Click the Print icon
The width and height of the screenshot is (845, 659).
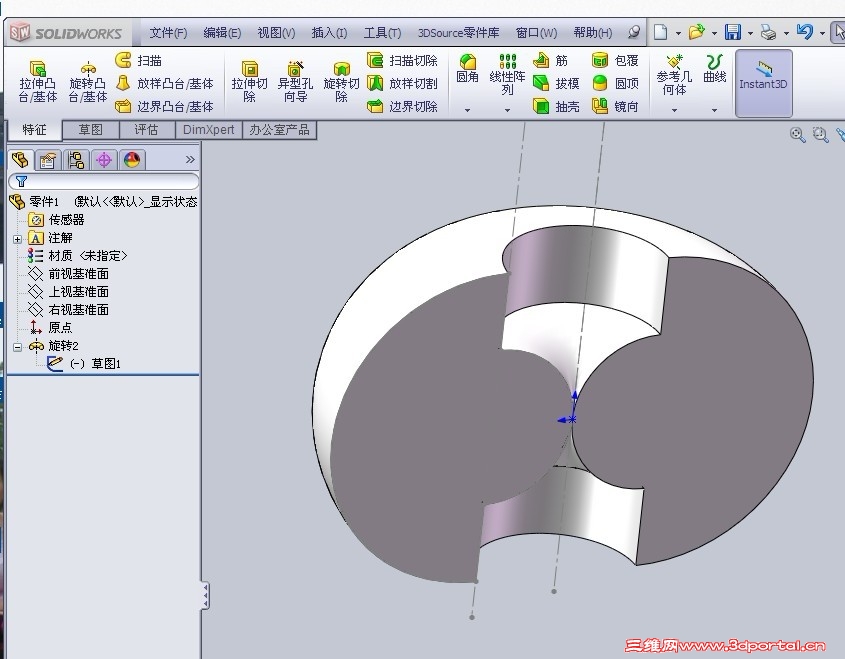tap(768, 32)
